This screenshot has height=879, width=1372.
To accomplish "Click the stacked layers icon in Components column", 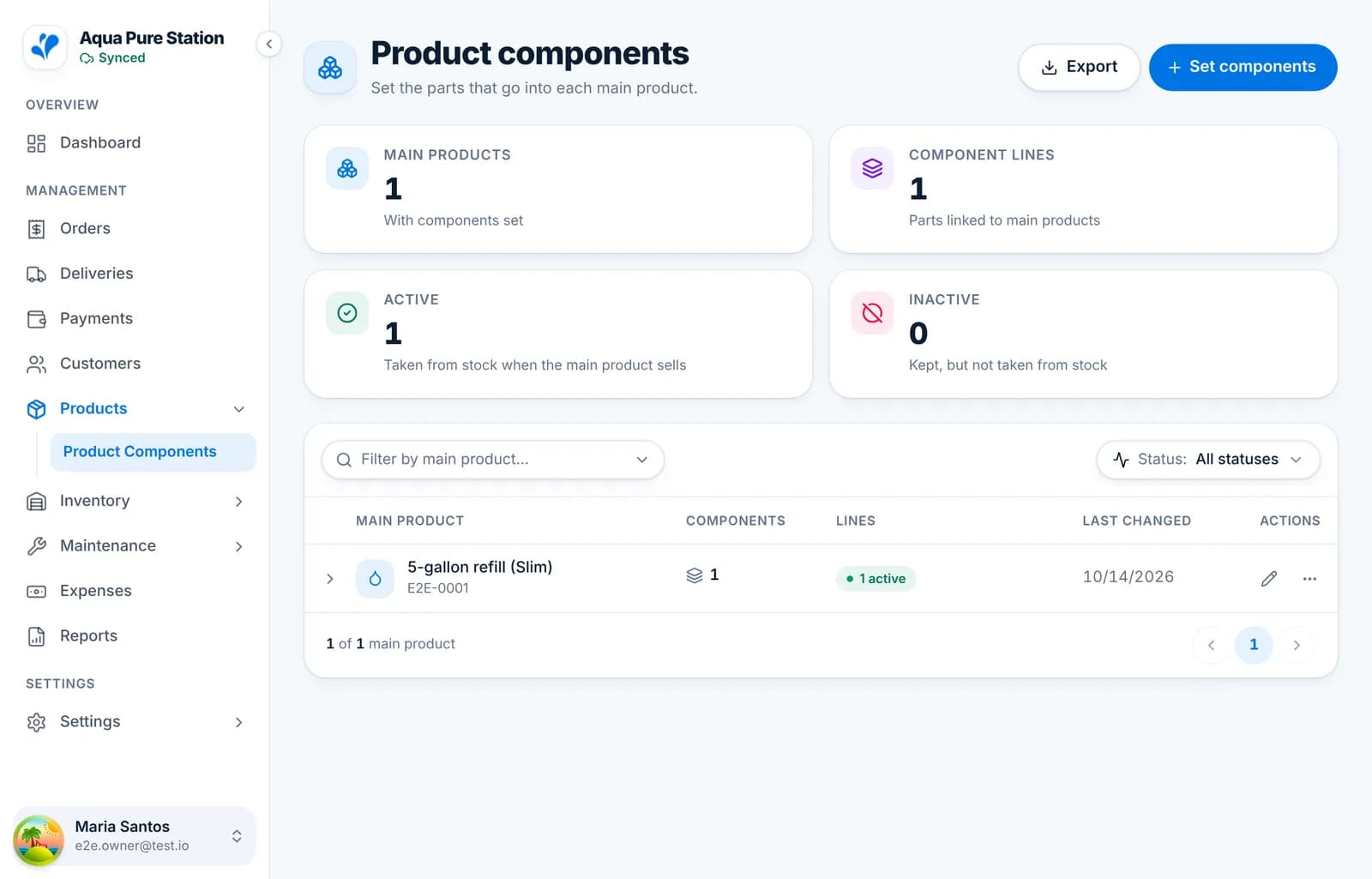I will 695,575.
